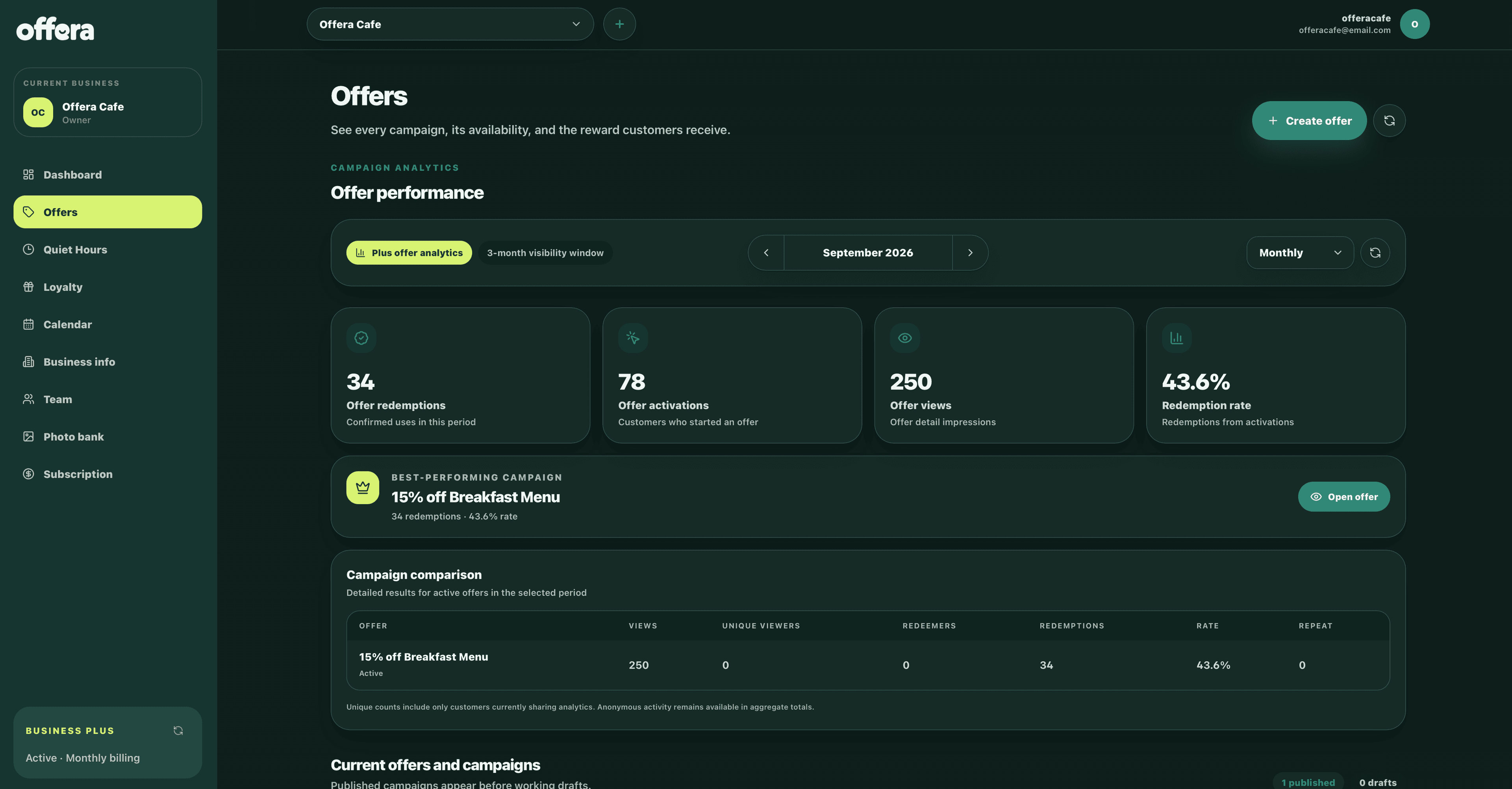Select the 15% off Breakfast Menu table row name
This screenshot has height=789, width=1512.
[x=423, y=657]
